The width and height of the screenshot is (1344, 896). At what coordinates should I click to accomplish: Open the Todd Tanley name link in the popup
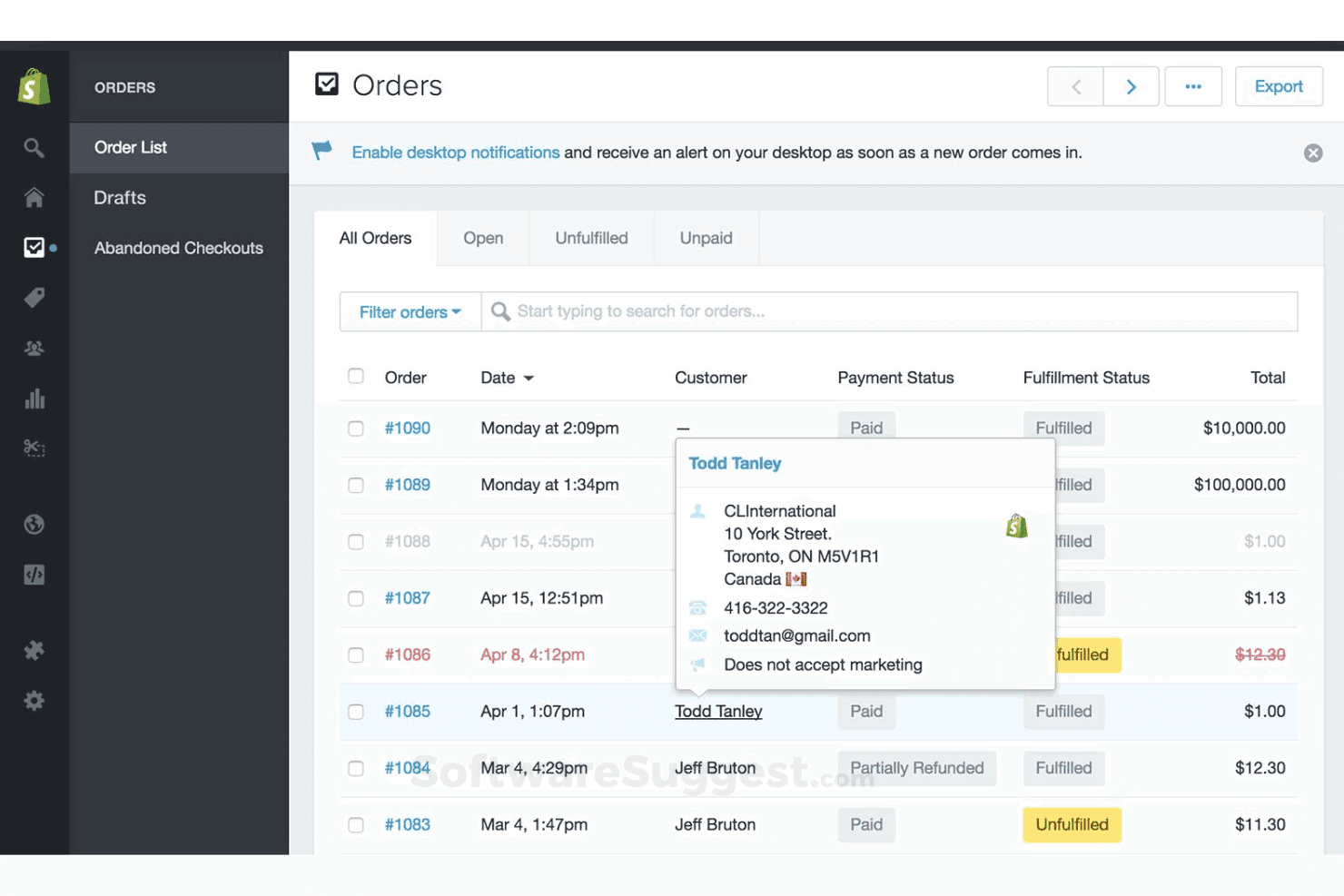click(x=735, y=463)
